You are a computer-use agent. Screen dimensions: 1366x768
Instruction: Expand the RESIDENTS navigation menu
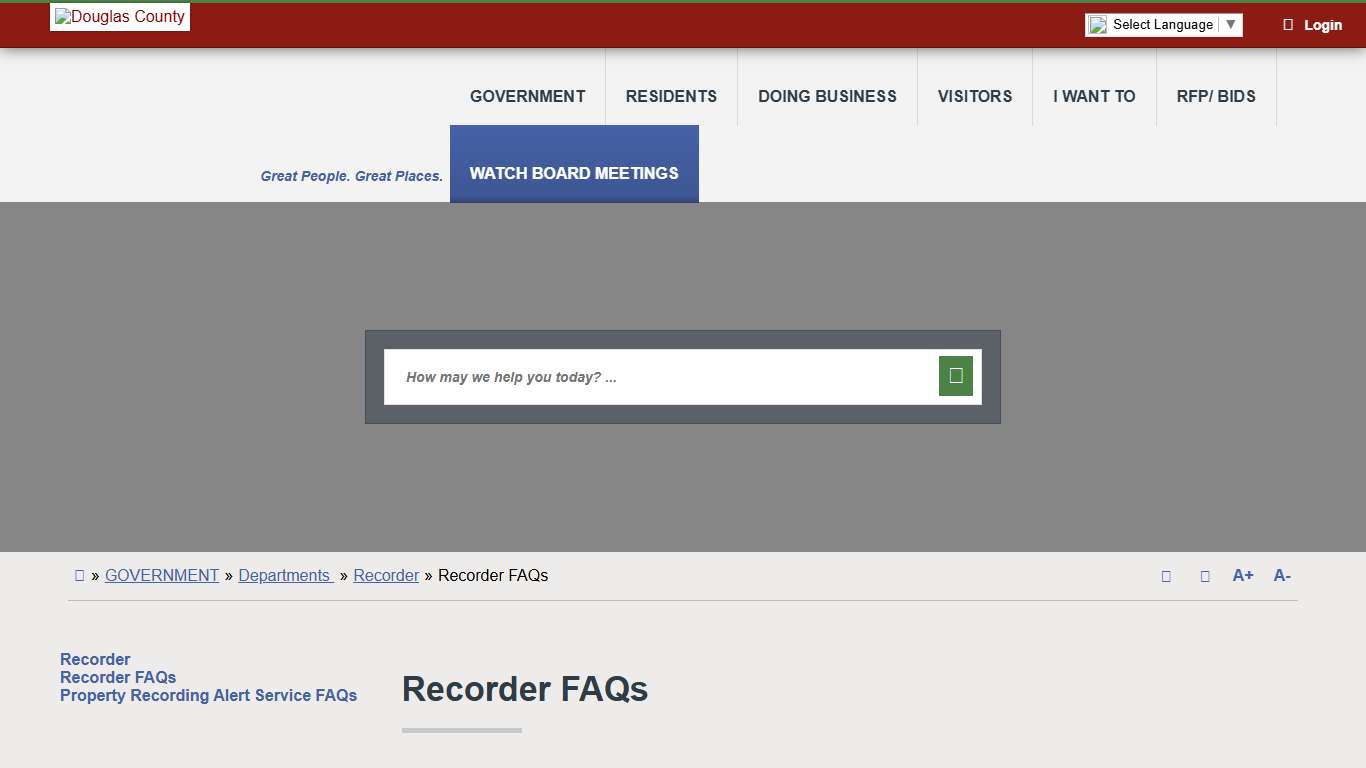point(671,96)
